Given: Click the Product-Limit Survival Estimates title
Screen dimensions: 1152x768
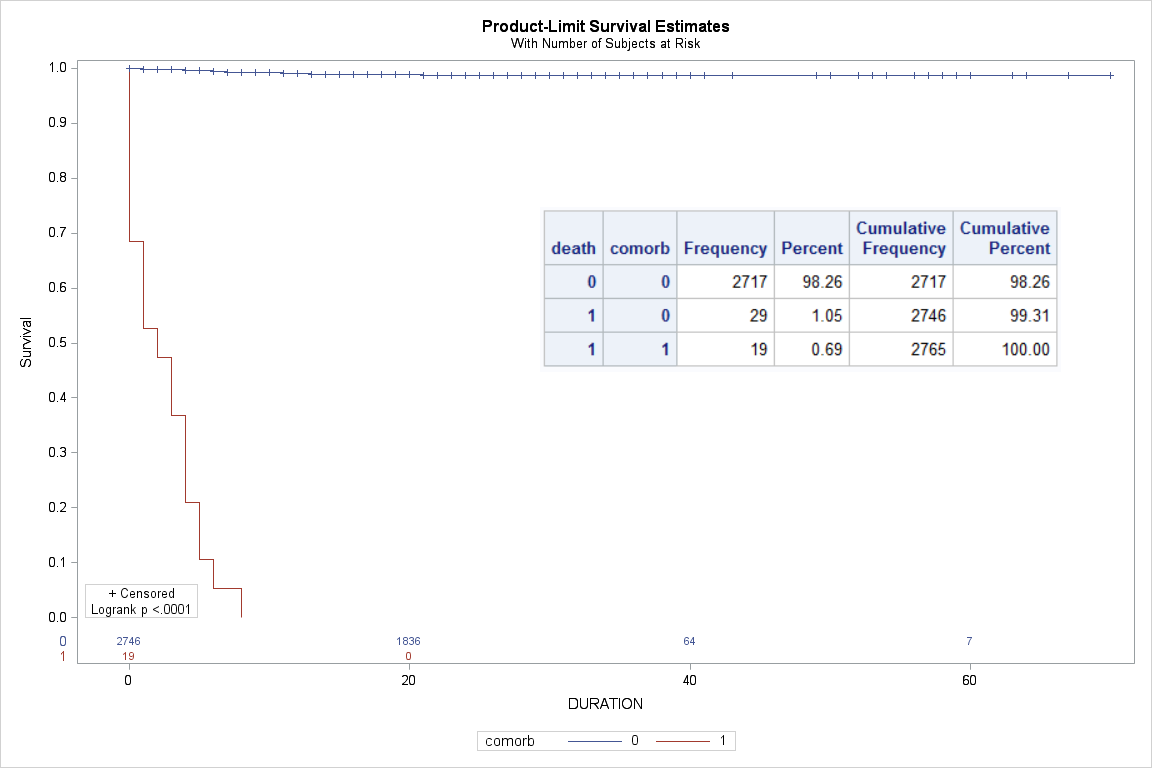Looking at the screenshot, I should (605, 27).
